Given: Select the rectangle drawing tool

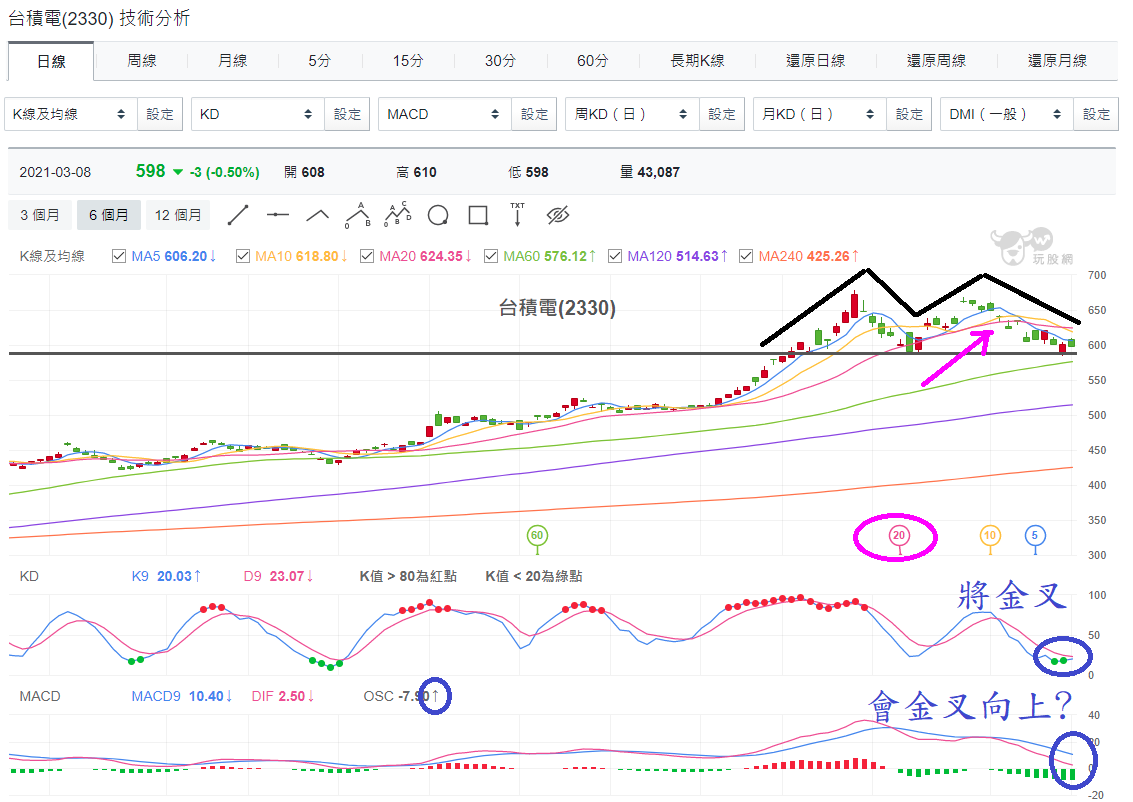Looking at the screenshot, I should click(x=478, y=215).
